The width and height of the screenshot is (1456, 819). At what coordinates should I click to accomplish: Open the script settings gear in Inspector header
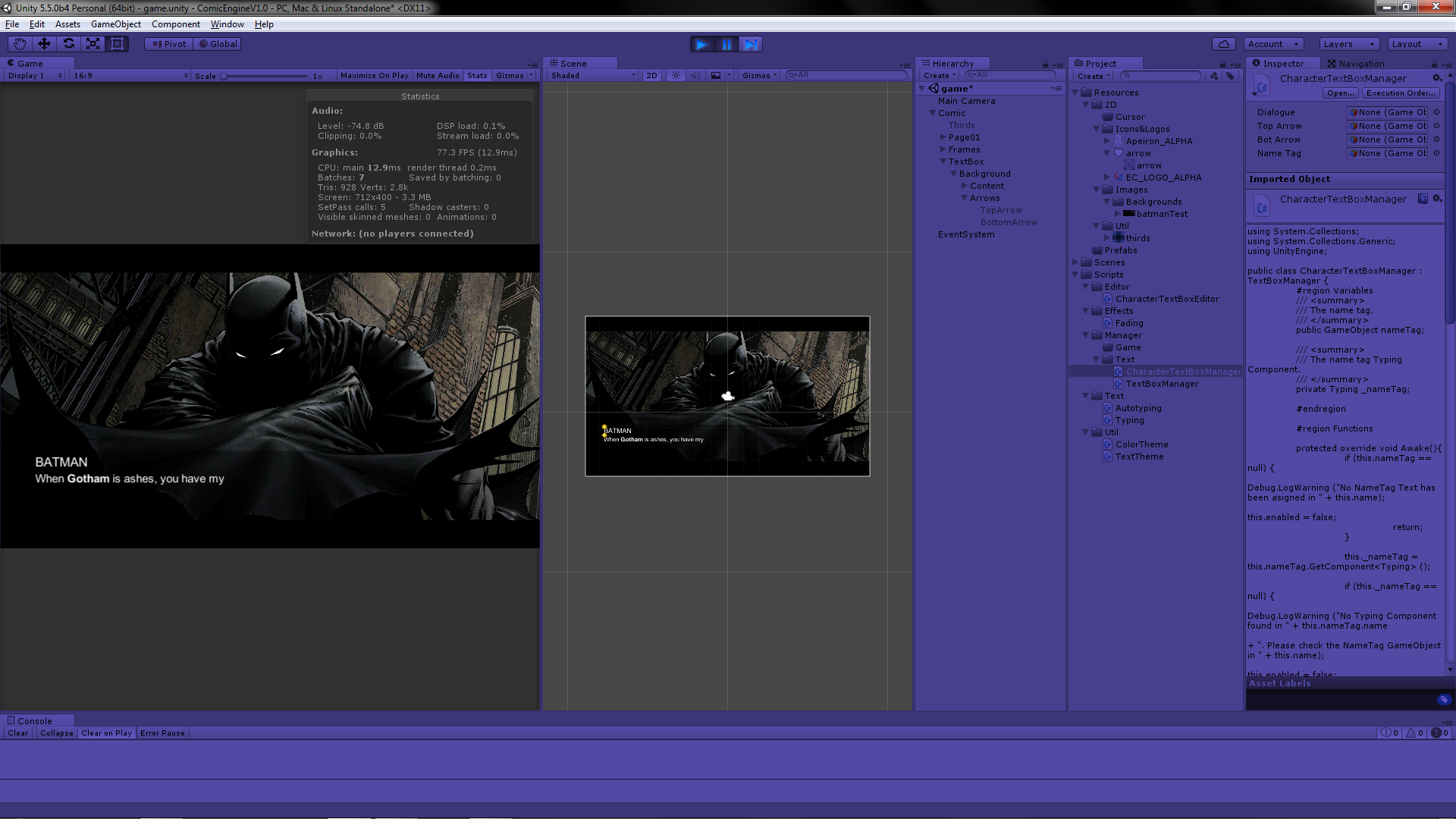point(1436,78)
